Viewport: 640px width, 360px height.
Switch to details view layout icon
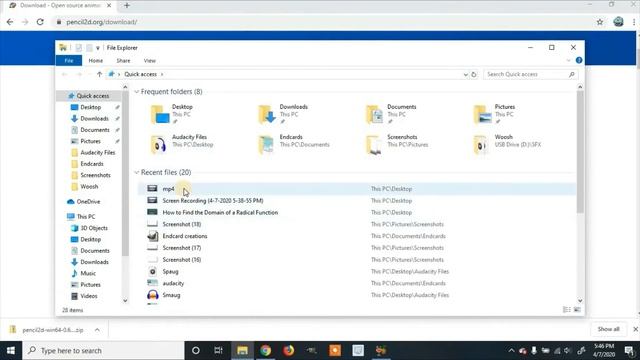[x=567, y=310]
